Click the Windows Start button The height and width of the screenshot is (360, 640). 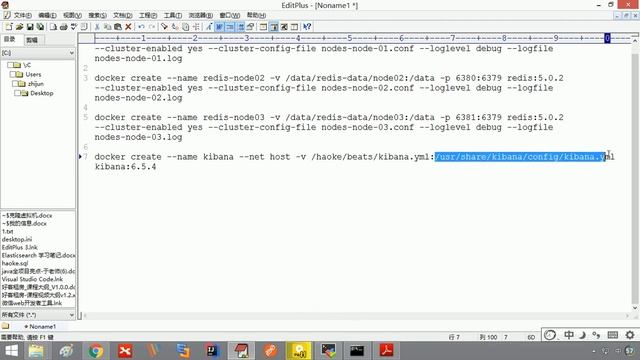coord(11,351)
